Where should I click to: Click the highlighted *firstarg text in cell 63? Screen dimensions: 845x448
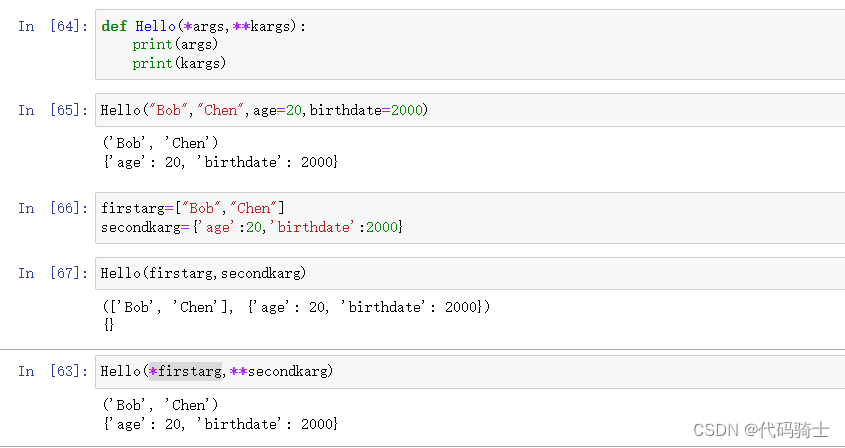[x=185, y=371]
